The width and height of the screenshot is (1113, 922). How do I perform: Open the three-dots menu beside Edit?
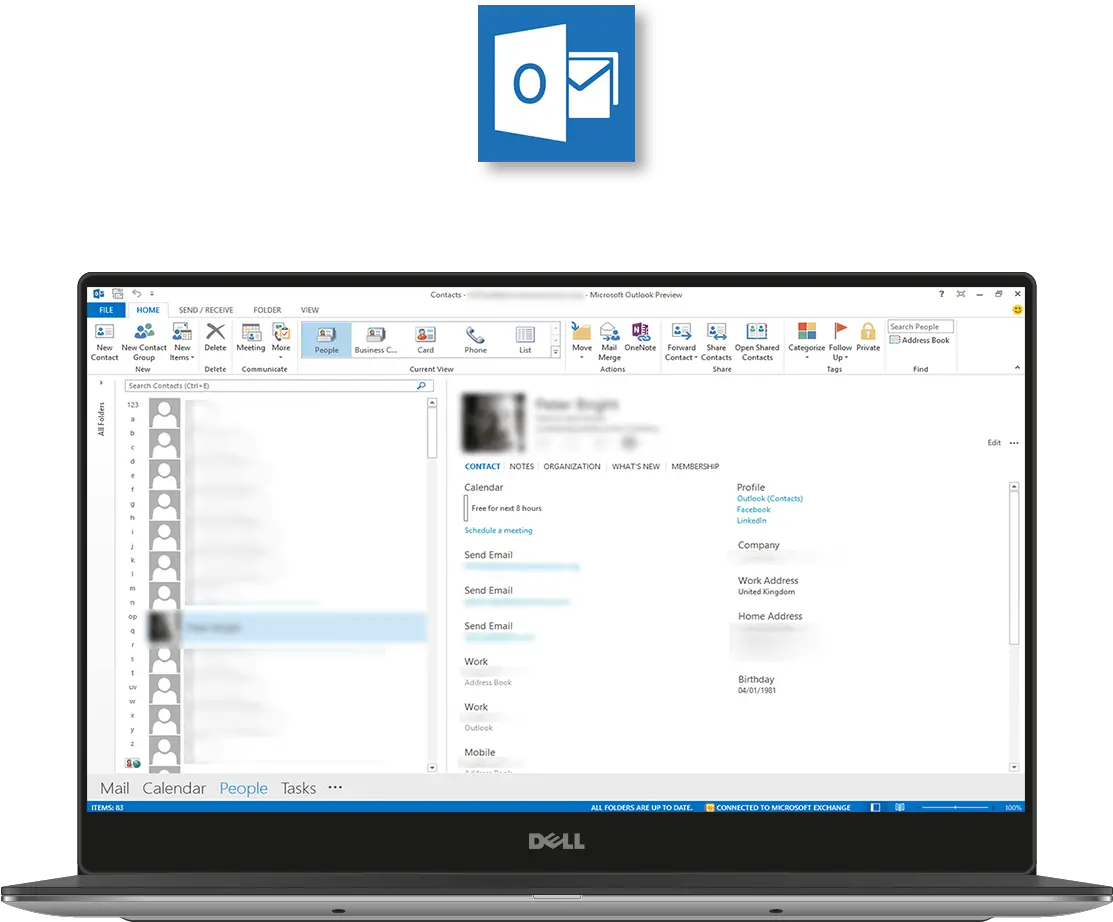pos(1014,443)
